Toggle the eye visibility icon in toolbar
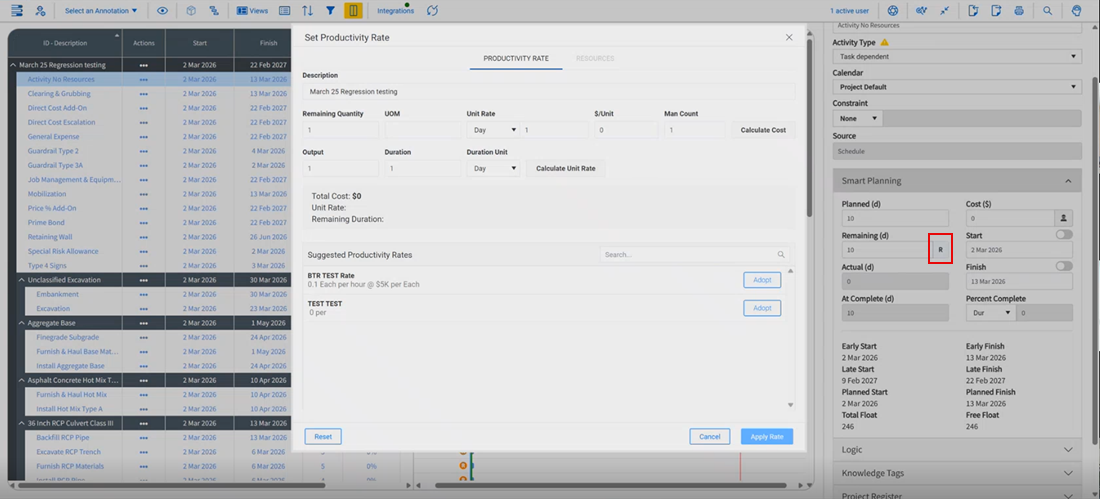The height and width of the screenshot is (499, 1100). (x=162, y=11)
